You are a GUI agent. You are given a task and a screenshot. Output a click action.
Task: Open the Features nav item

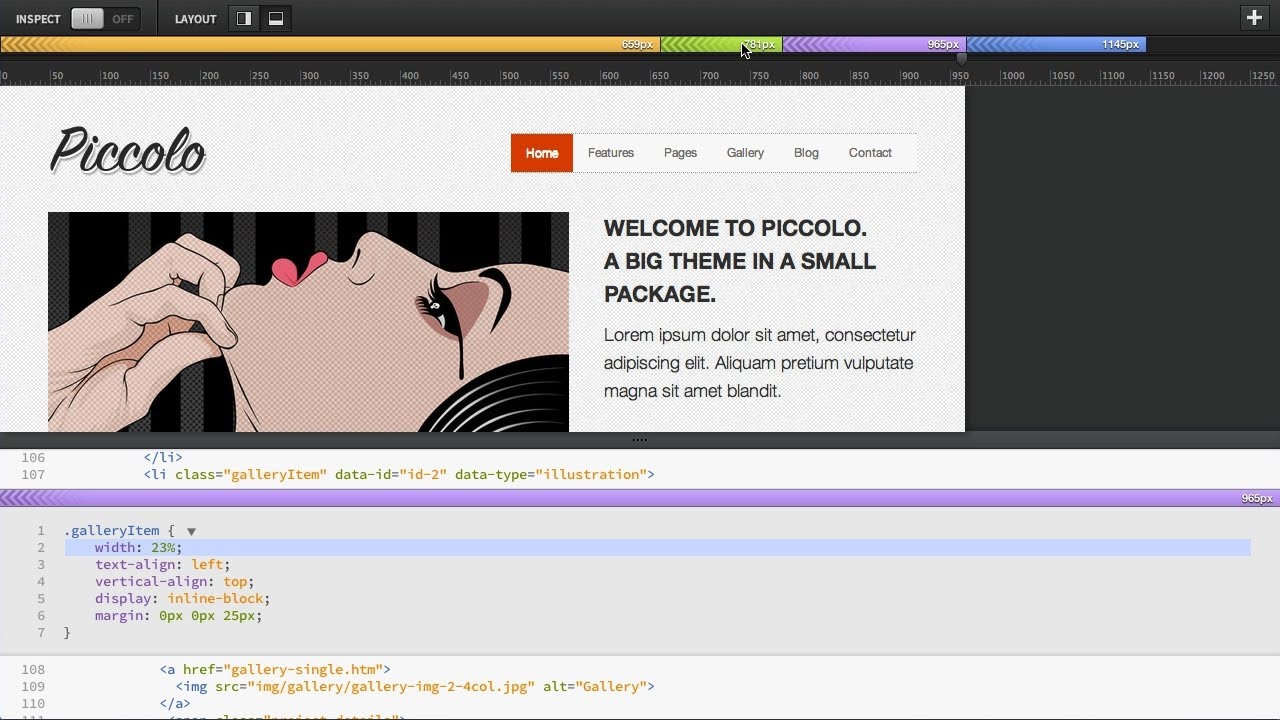611,153
